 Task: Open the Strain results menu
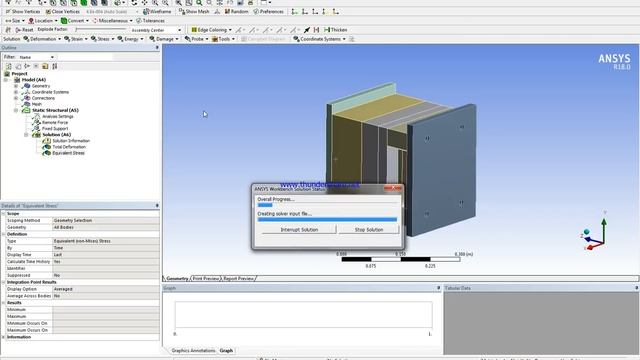76,39
